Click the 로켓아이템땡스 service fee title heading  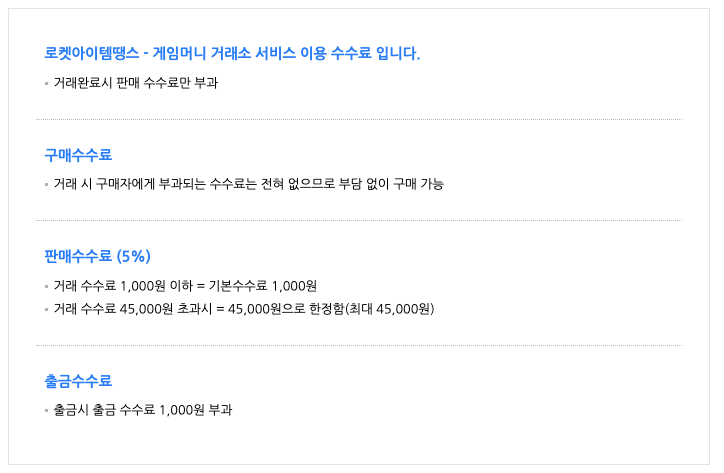[x=232, y=53]
